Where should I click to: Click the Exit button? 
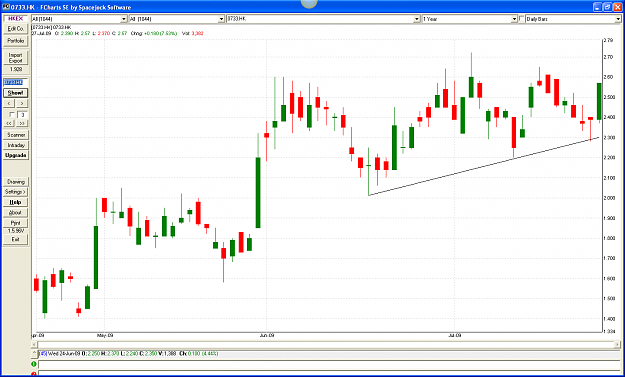pyautogui.click(x=16, y=239)
